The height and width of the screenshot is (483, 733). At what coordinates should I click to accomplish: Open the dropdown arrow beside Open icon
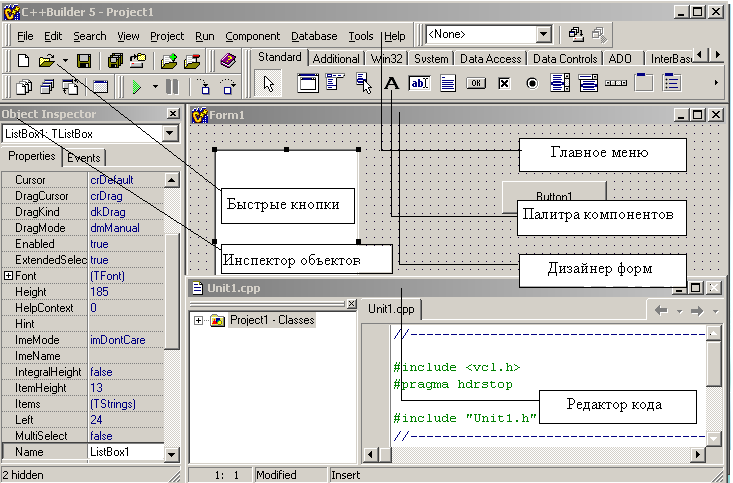(x=65, y=61)
